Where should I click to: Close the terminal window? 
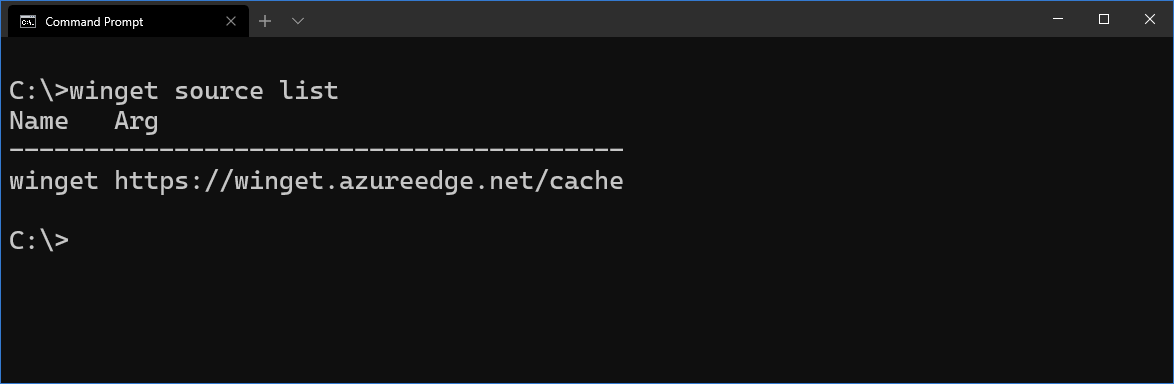[1150, 19]
